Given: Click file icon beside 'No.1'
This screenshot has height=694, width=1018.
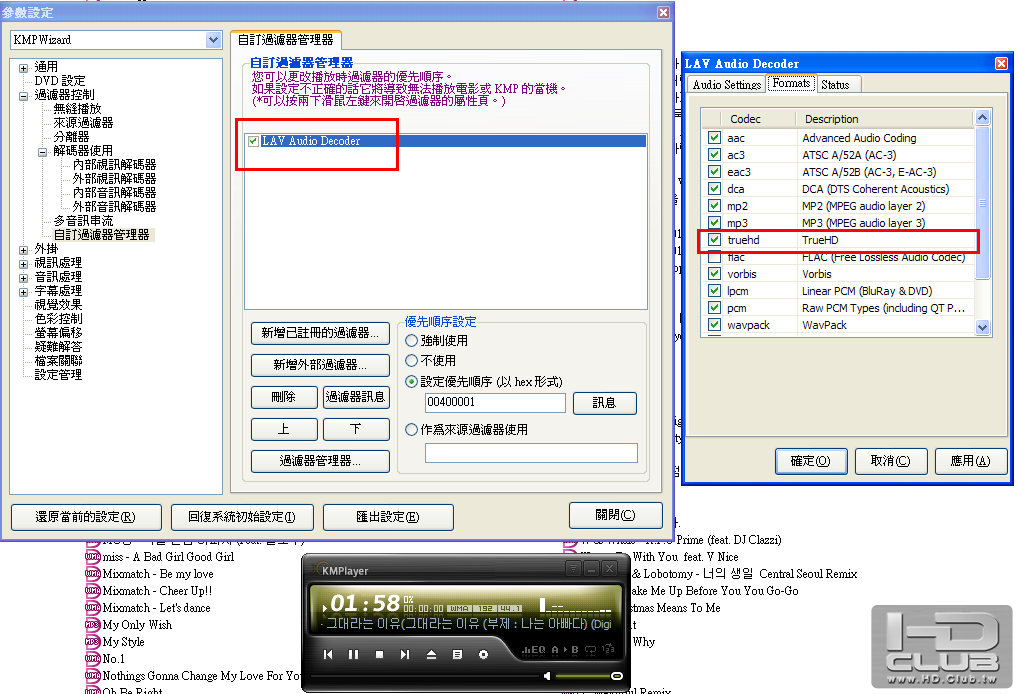Looking at the screenshot, I should (93, 658).
